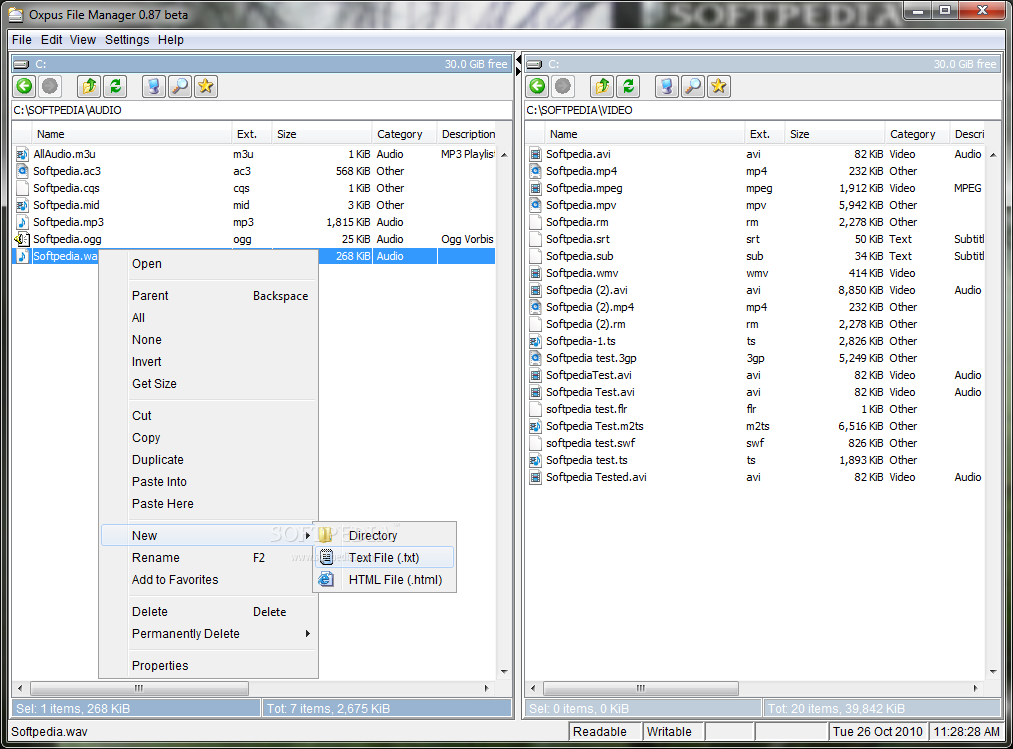Open the Edit menu
This screenshot has width=1013, height=749.
click(x=52, y=39)
